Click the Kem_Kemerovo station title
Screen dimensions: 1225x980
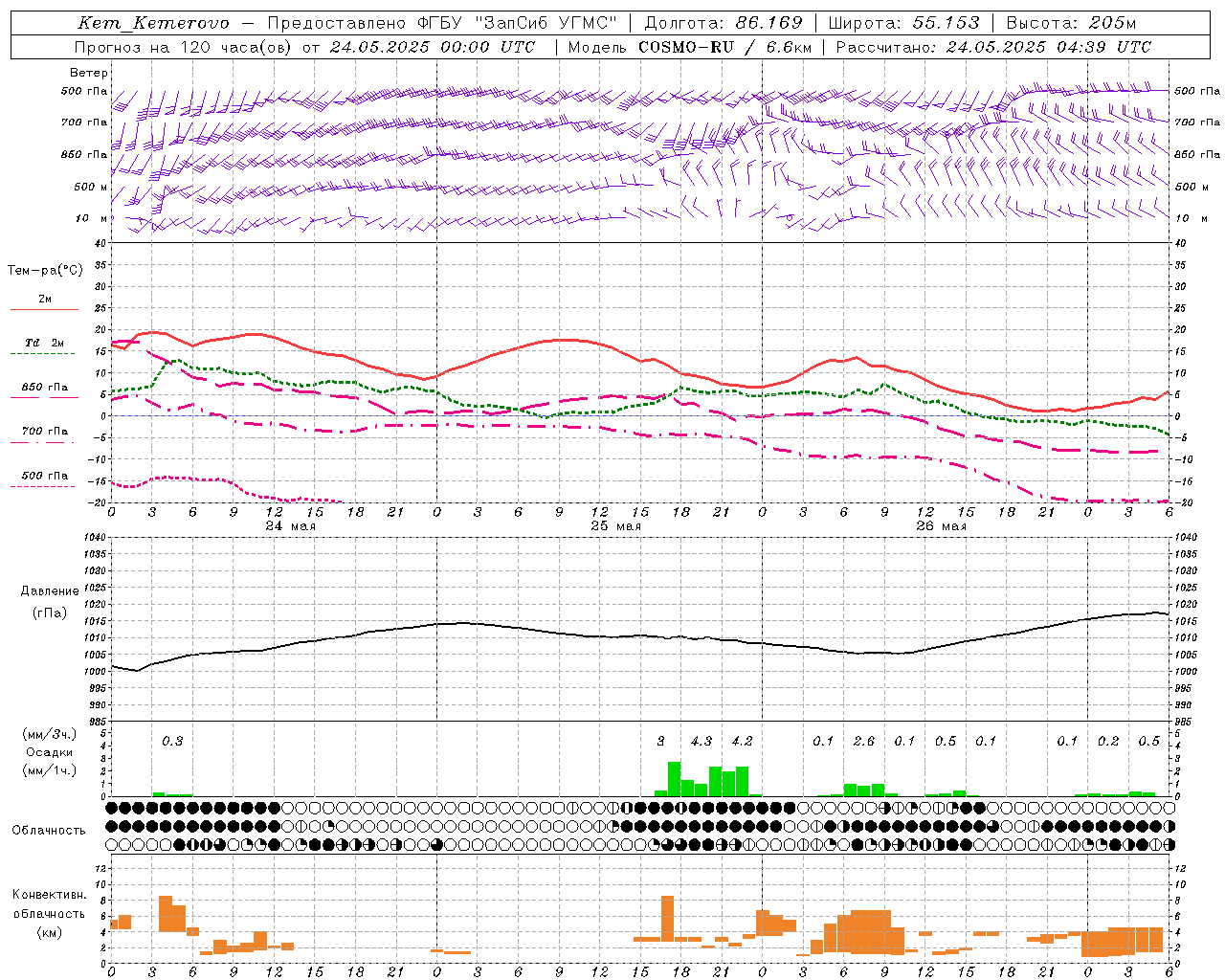(x=154, y=23)
